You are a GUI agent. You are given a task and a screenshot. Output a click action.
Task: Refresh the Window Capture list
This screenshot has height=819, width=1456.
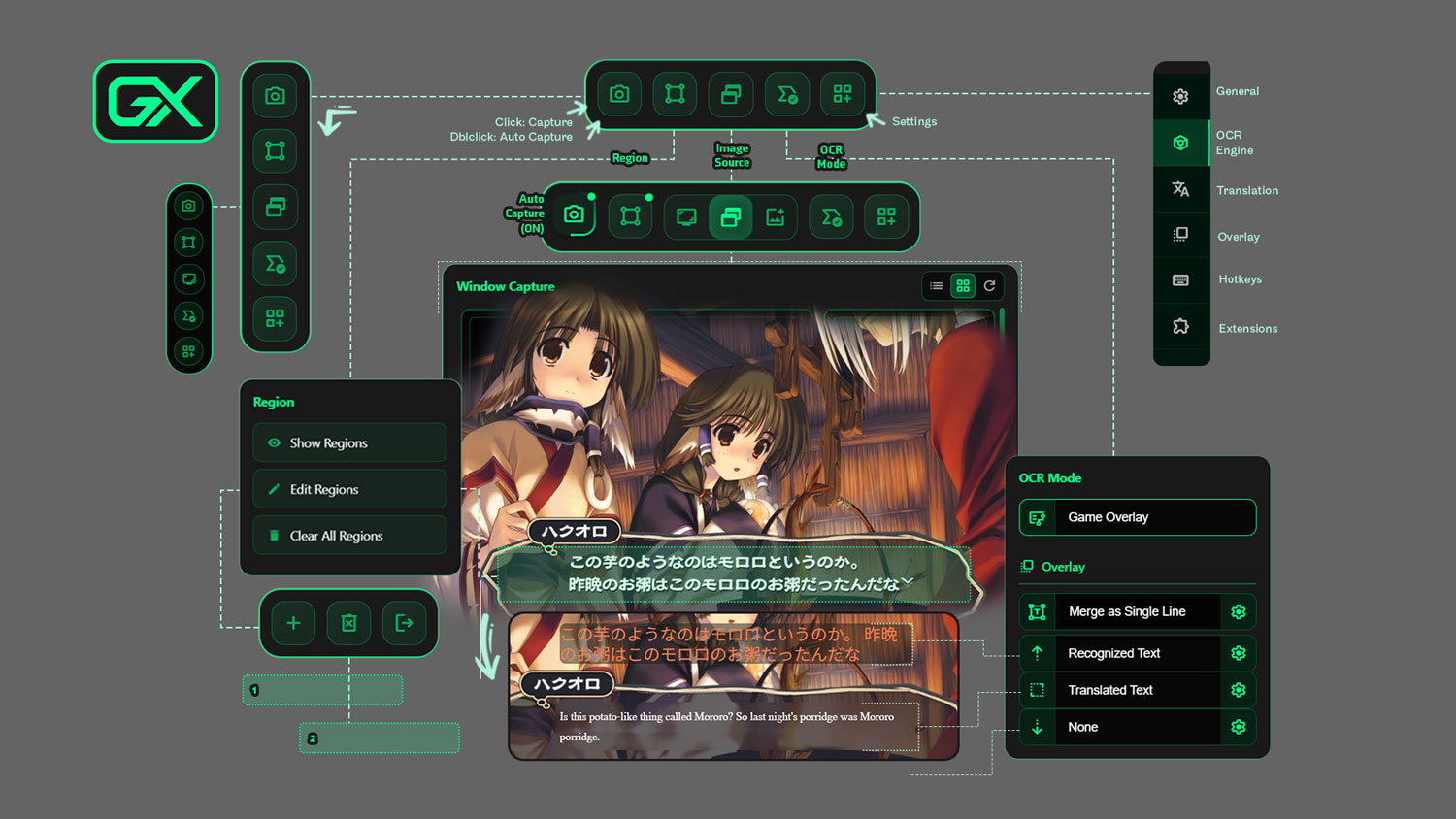click(989, 286)
